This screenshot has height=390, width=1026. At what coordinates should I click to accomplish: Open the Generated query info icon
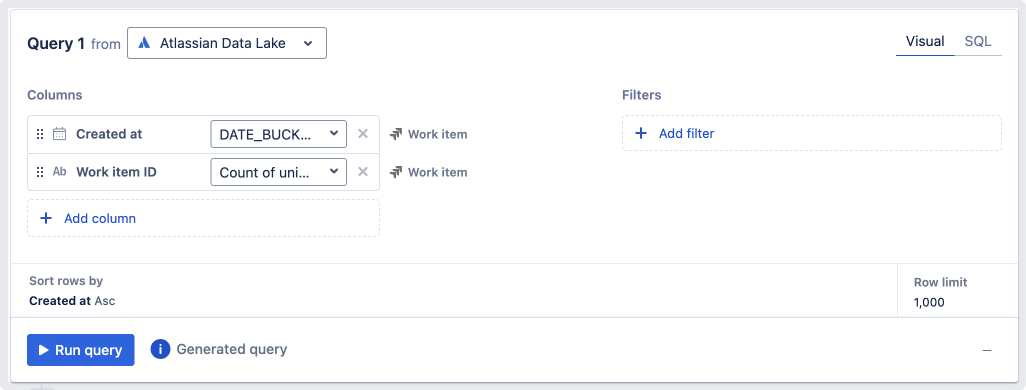pyautogui.click(x=160, y=349)
